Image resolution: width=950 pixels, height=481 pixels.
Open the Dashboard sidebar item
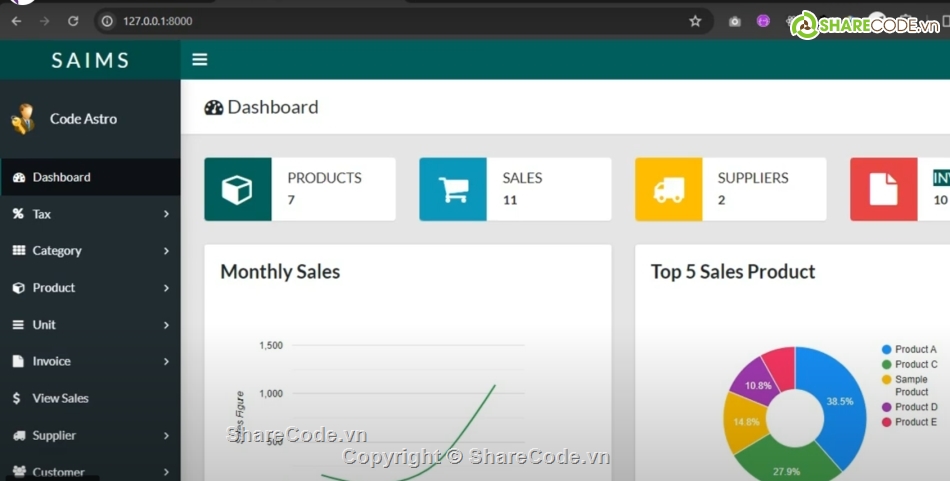(x=61, y=177)
